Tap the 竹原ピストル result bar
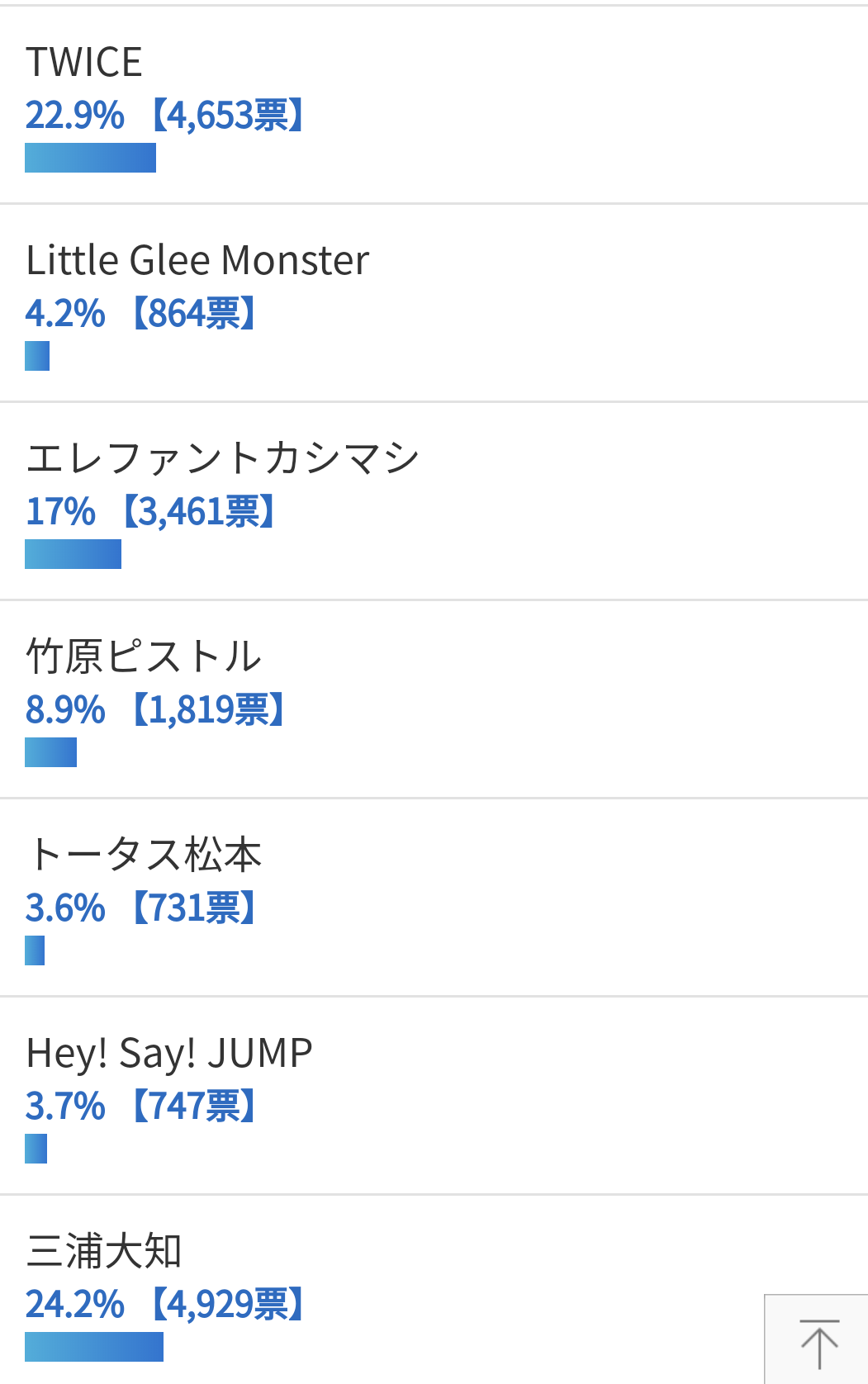The height and width of the screenshot is (1384, 868). coord(51,752)
